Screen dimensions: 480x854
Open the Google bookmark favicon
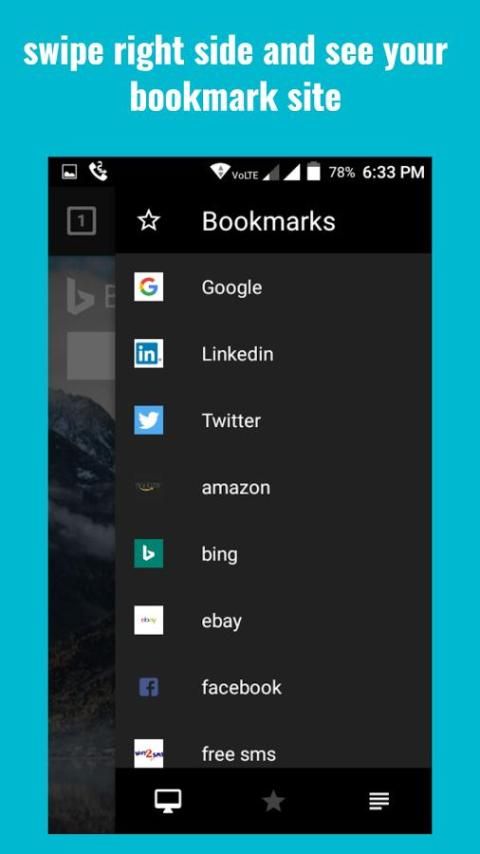pos(149,287)
